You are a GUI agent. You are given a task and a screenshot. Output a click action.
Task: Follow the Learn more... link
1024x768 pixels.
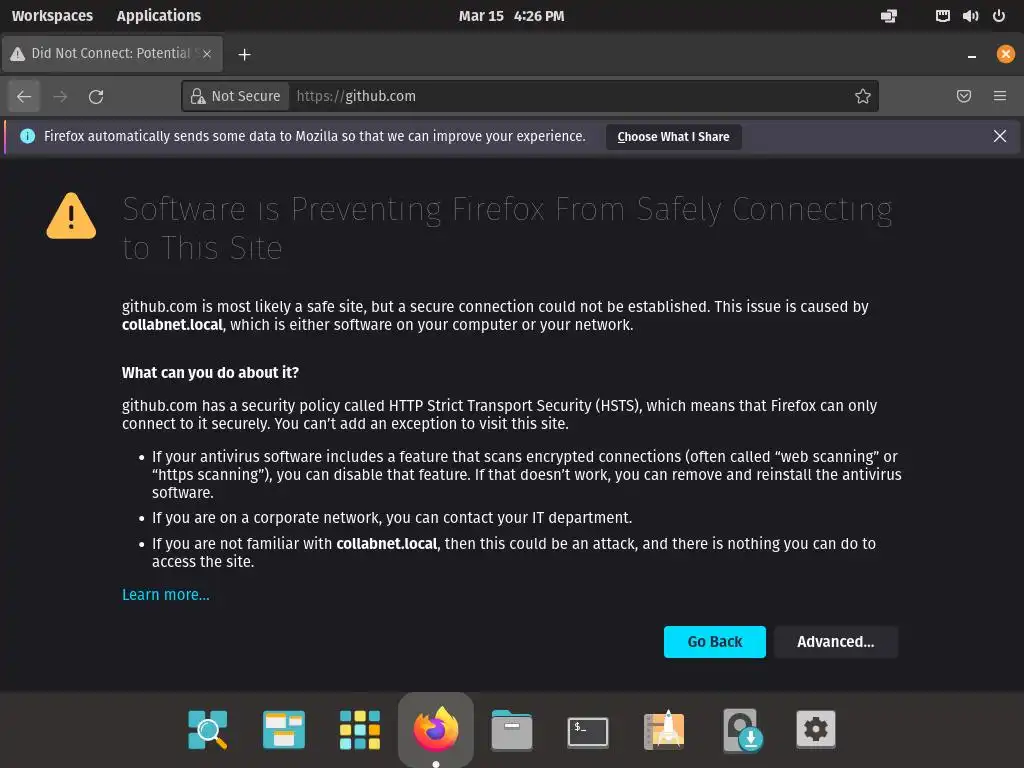(x=166, y=594)
